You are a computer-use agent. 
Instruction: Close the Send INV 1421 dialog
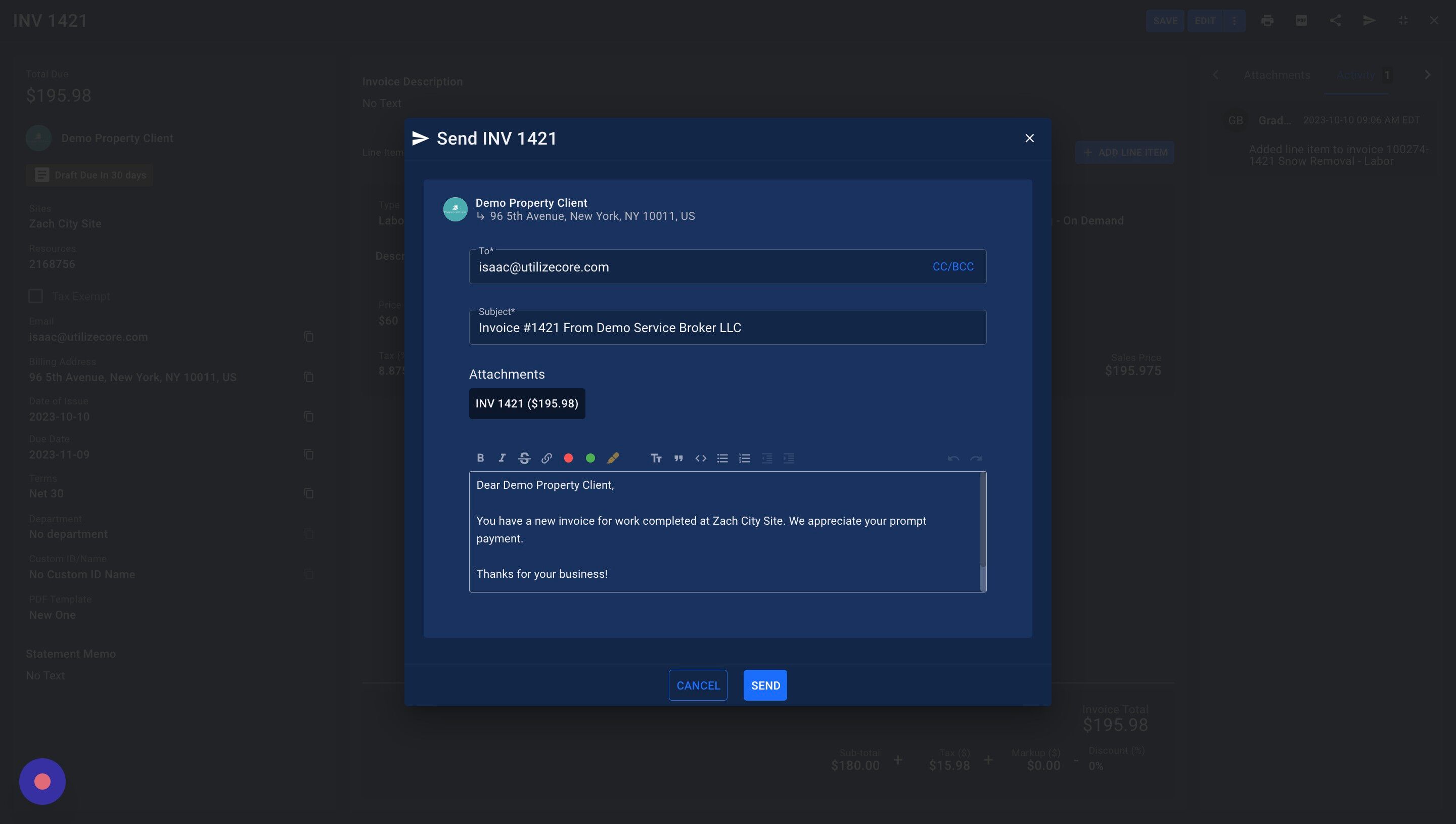click(1029, 138)
